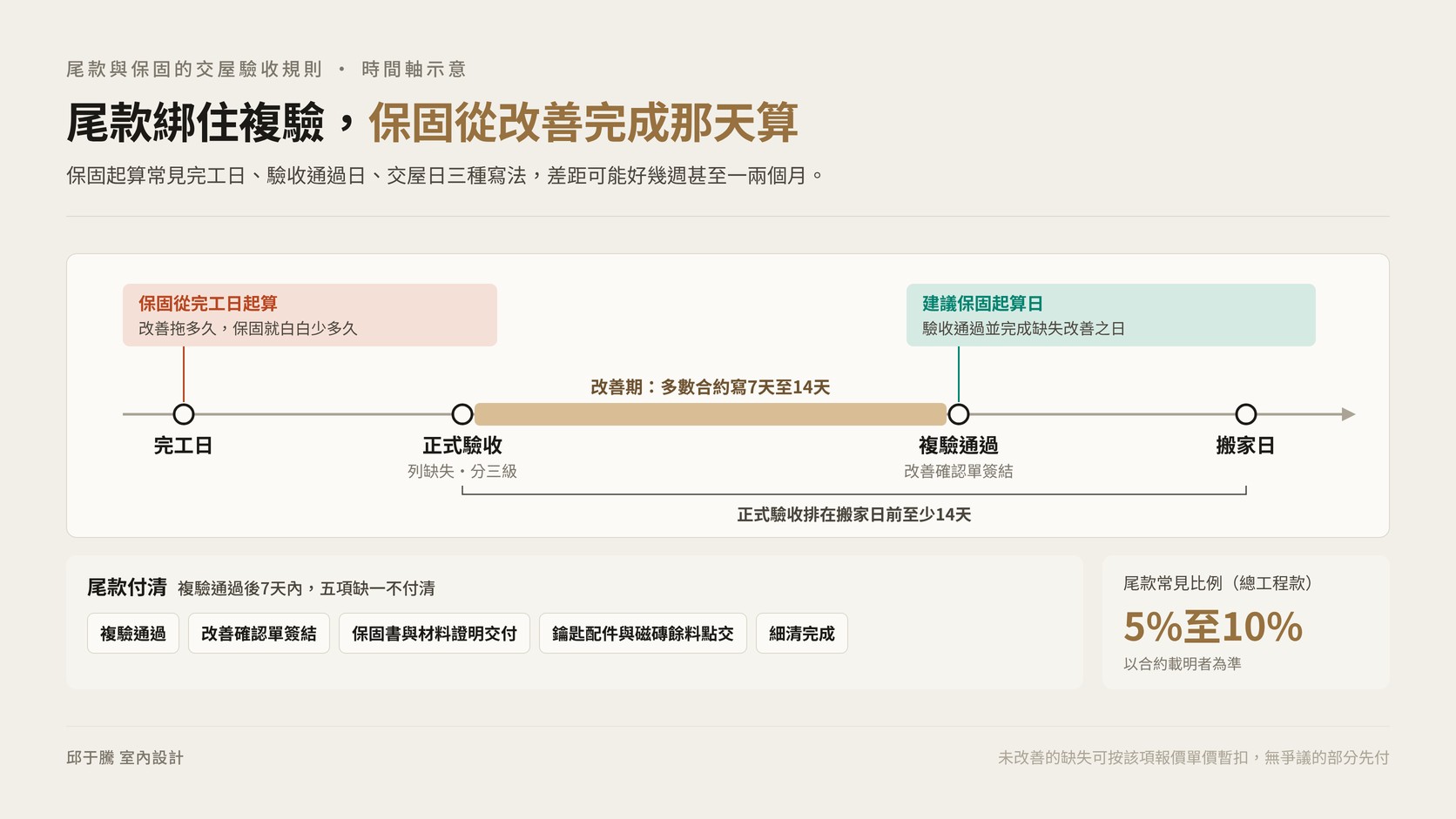Click the 複驗通過 chip under 尾款付清
1456x819 pixels.
[x=133, y=634]
